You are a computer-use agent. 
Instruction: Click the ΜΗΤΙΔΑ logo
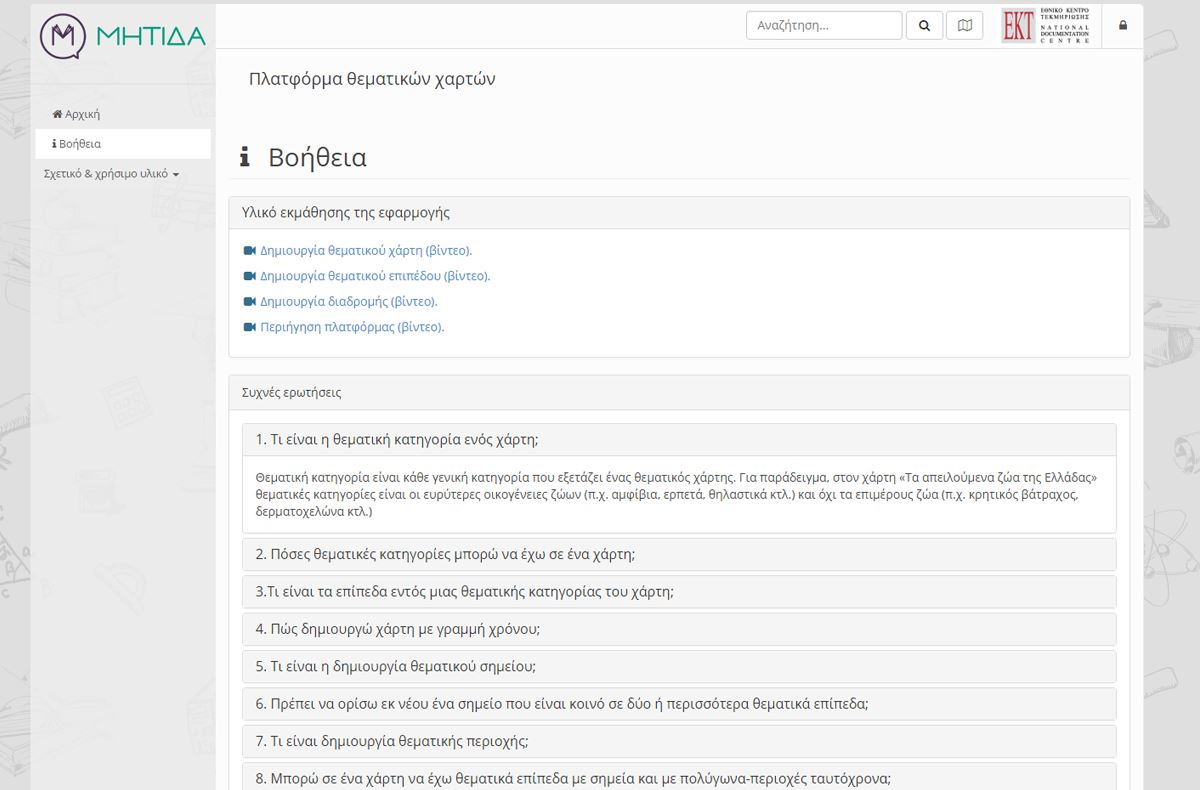point(122,36)
